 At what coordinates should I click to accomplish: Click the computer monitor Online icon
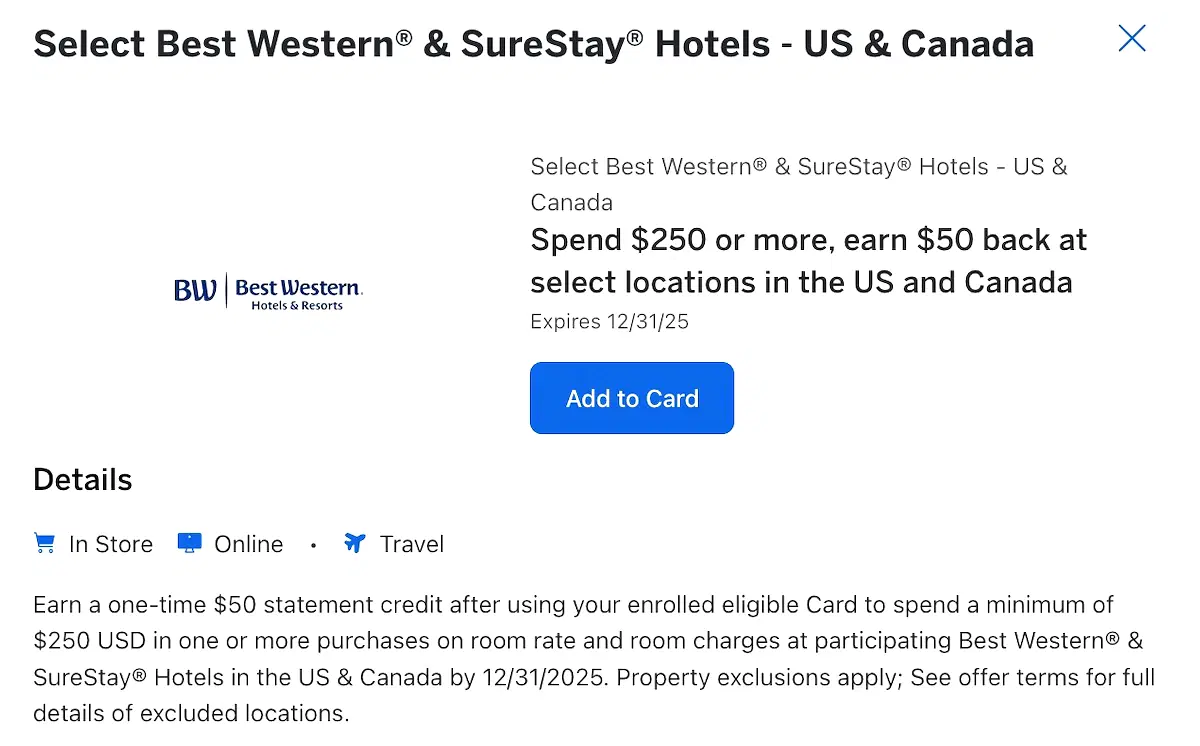point(188,543)
